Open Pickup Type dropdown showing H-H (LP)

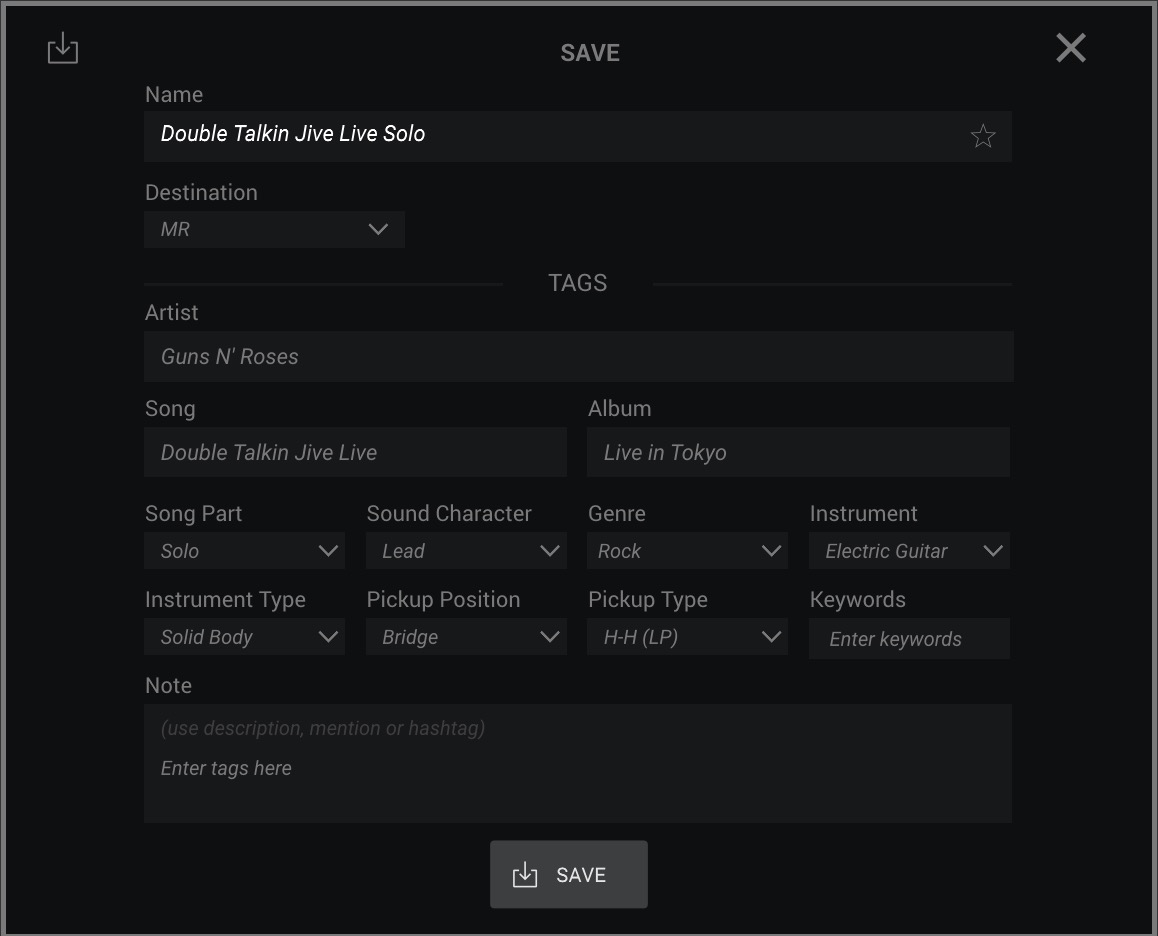[x=687, y=637]
